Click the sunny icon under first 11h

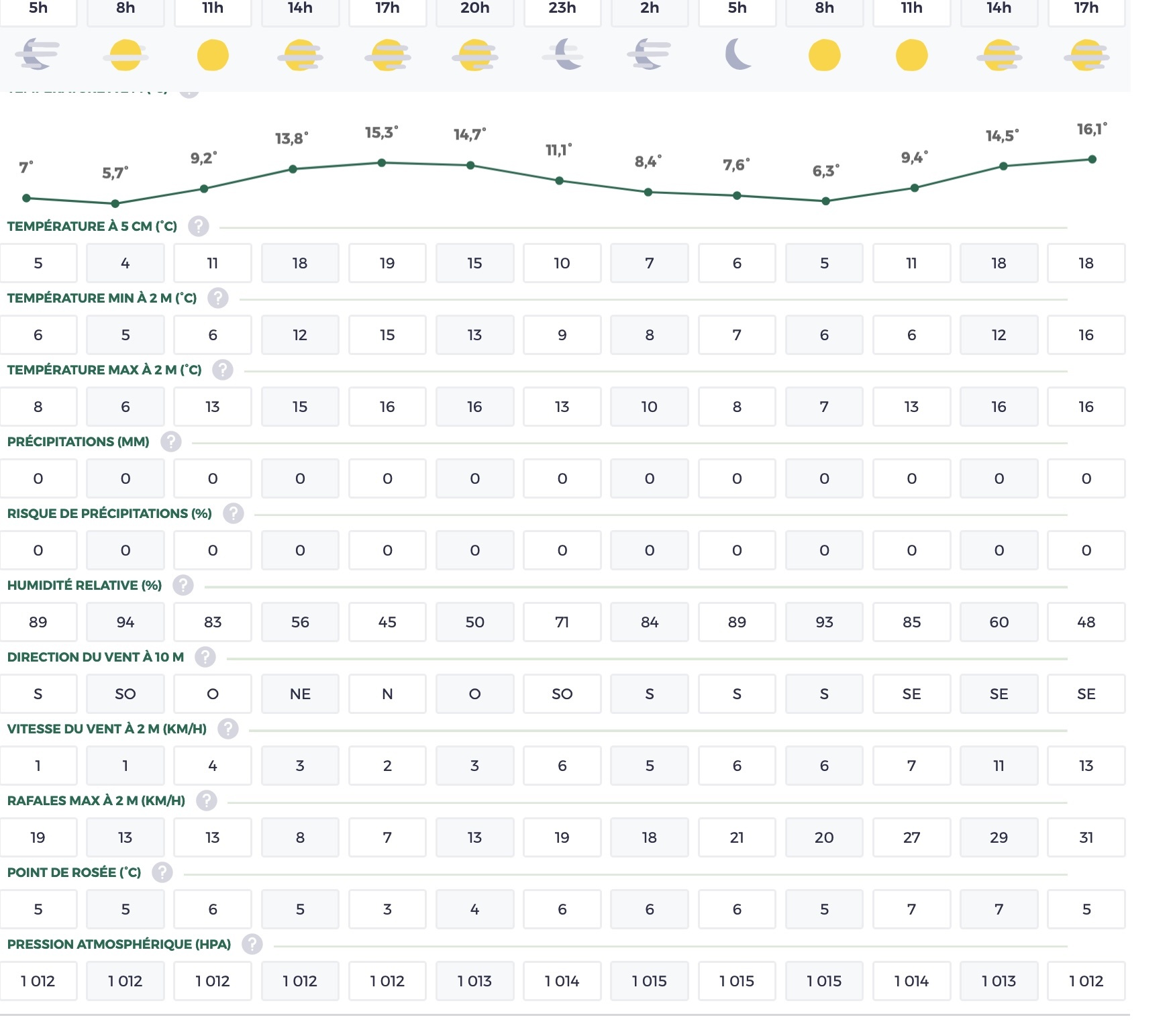213,55
